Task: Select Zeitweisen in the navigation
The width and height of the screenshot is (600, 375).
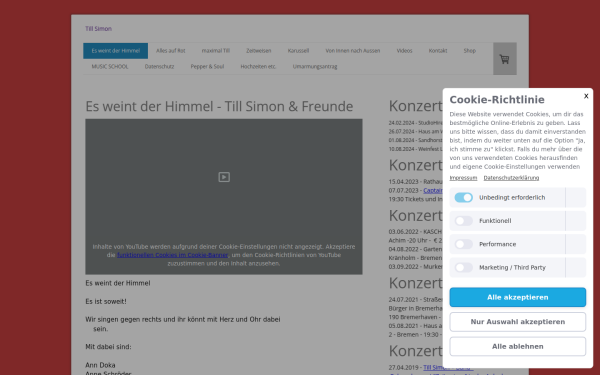Action: tap(259, 51)
